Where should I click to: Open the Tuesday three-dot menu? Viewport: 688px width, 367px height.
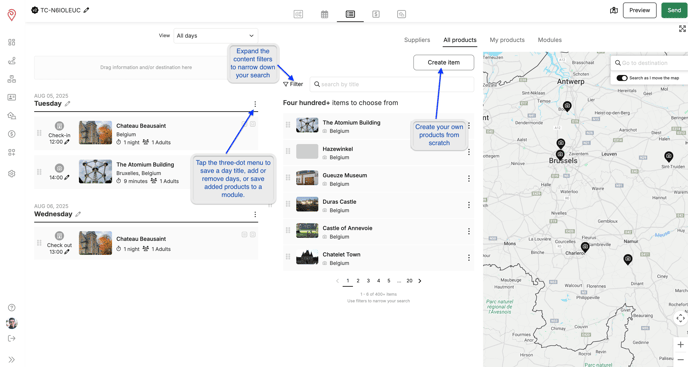coord(255,104)
